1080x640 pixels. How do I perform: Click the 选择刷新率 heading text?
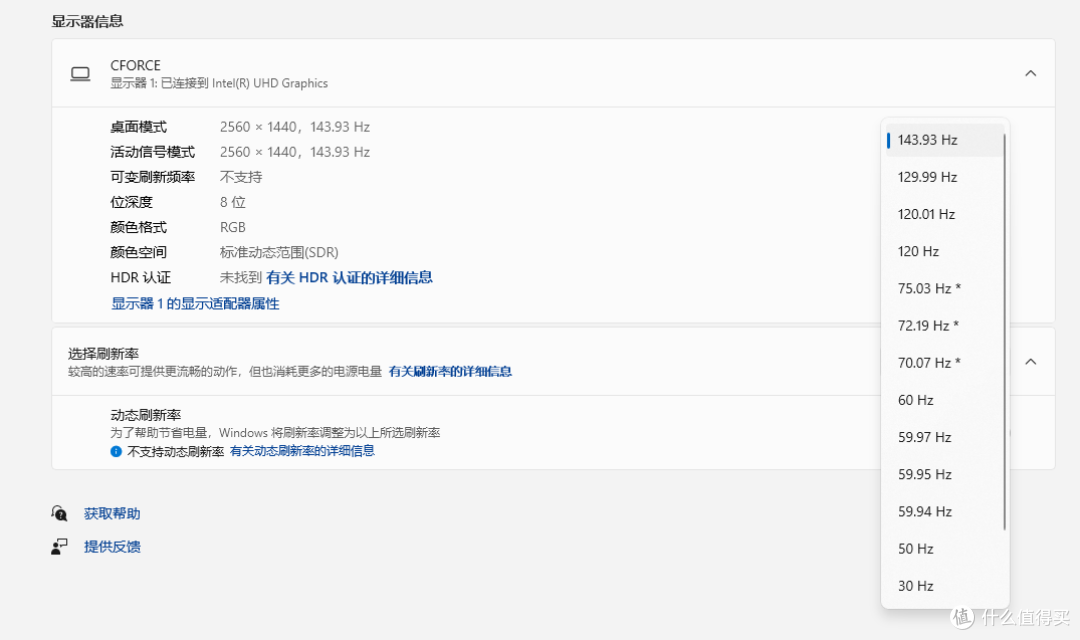pyautogui.click(x=103, y=353)
